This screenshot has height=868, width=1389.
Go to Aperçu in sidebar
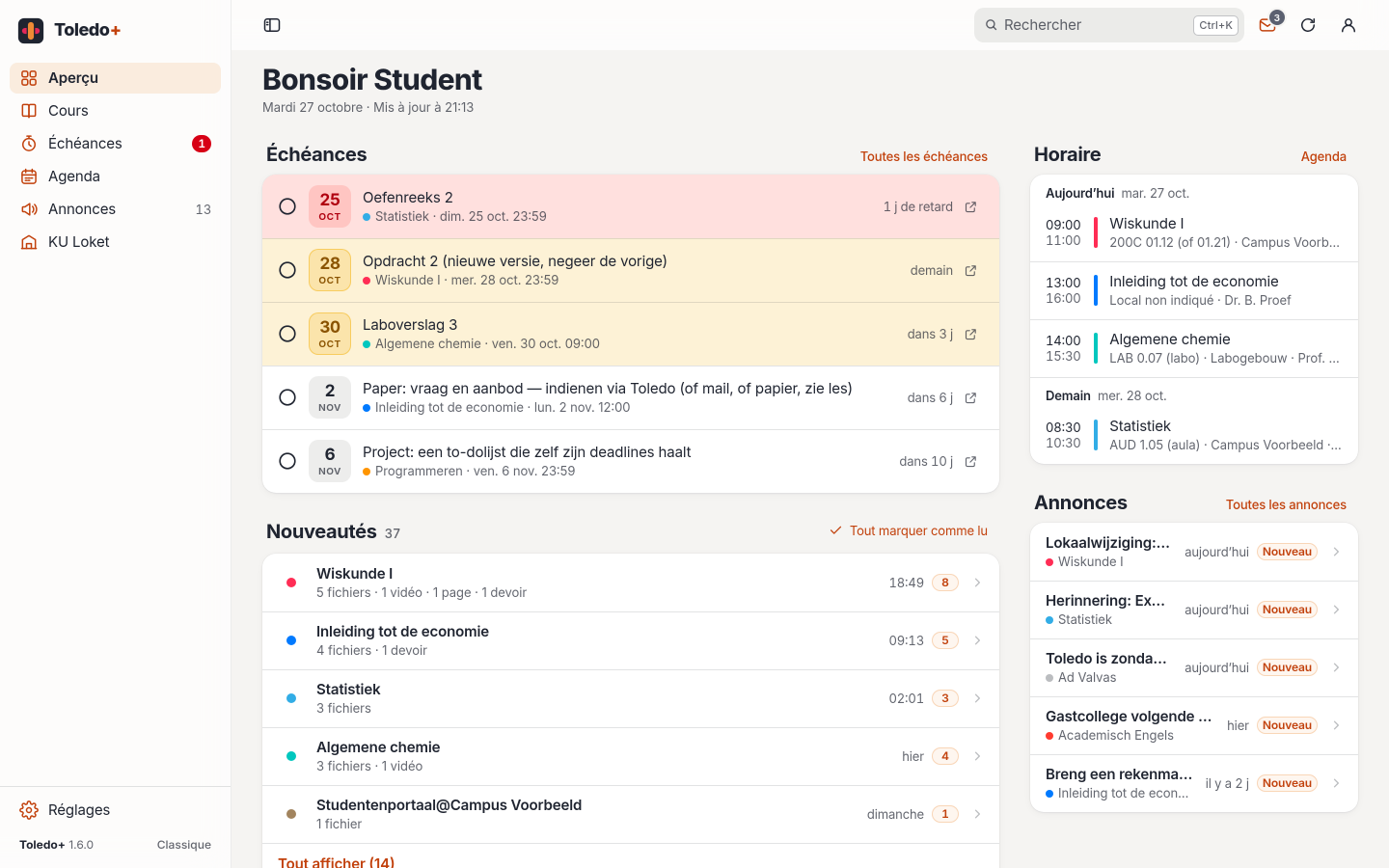[x=115, y=78]
